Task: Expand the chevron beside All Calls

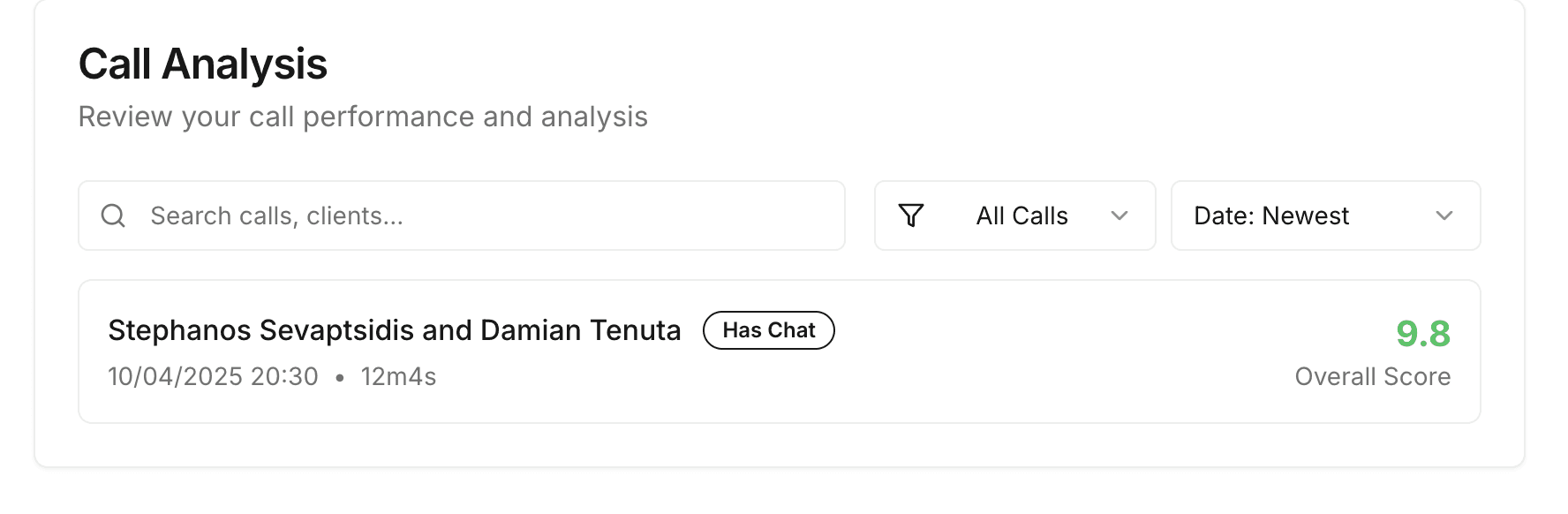Action: click(x=1119, y=215)
